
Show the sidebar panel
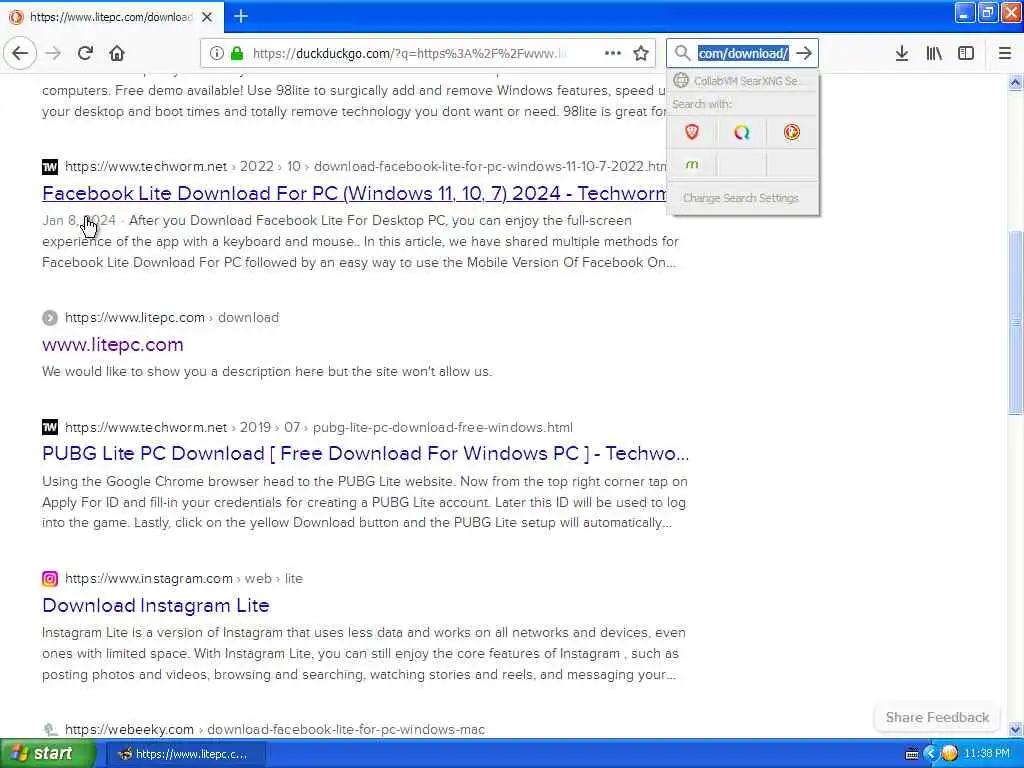[x=966, y=54]
